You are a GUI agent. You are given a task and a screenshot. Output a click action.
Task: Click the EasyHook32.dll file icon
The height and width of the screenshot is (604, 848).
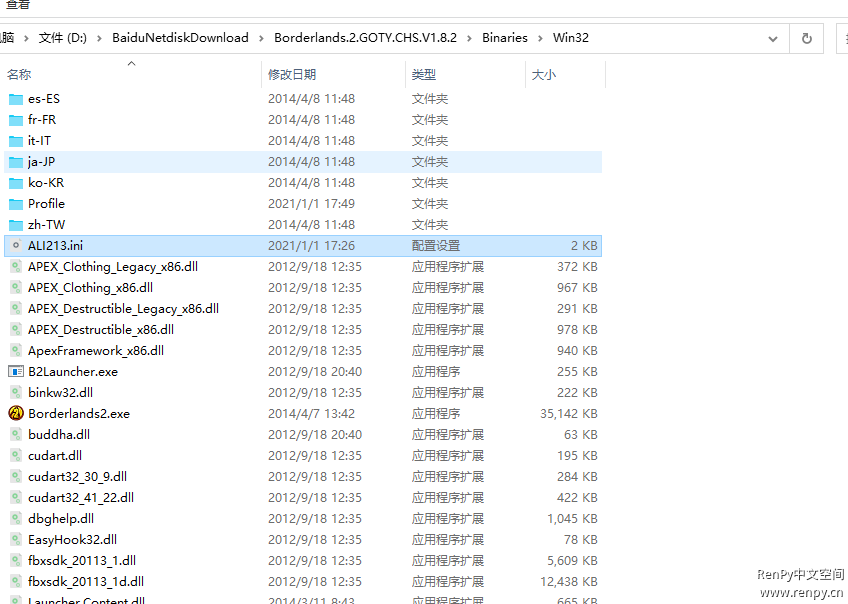16,540
